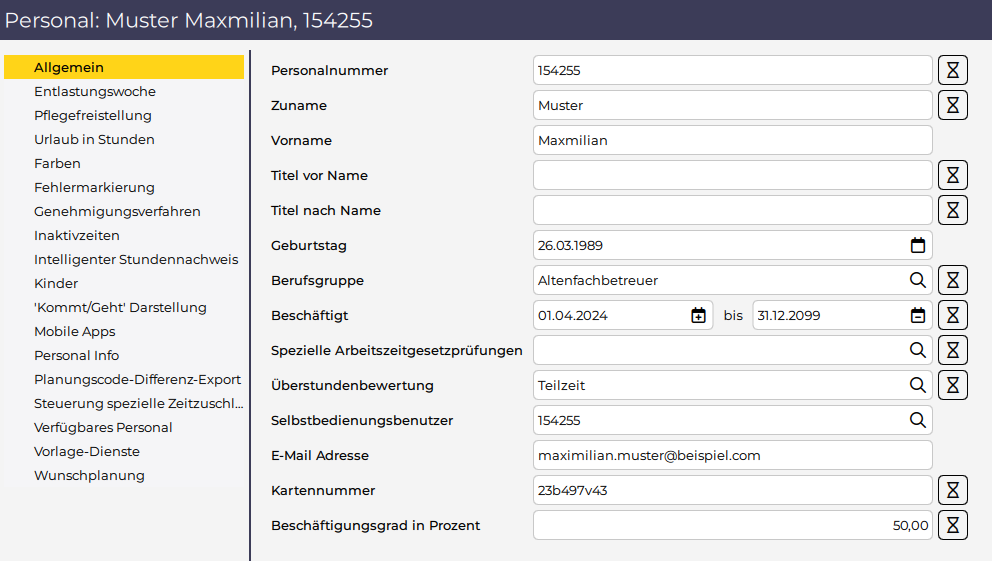Open calendar icon for Beschäftigt end date
The image size is (992, 561).
(917, 315)
